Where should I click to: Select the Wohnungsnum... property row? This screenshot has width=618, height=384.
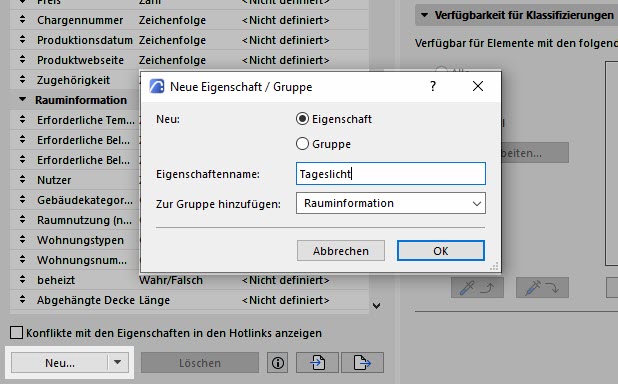click(x=75, y=260)
